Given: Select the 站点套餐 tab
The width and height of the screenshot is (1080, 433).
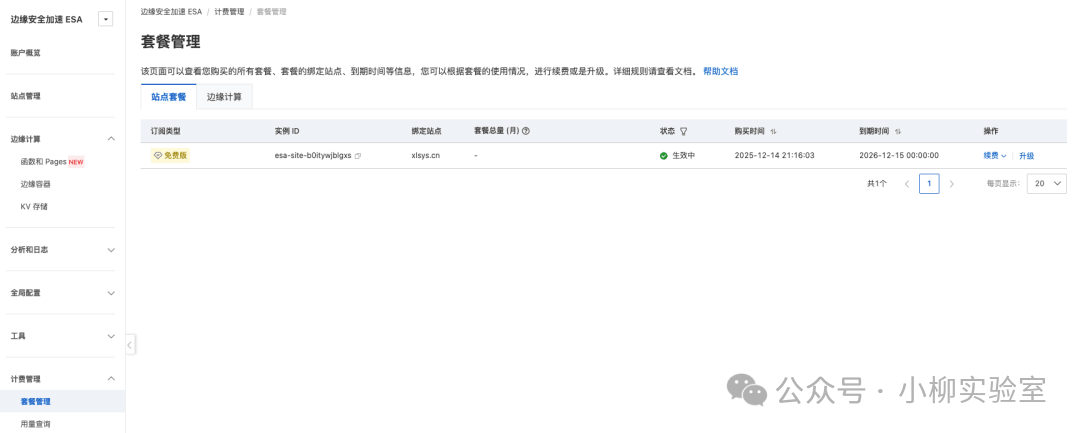Looking at the screenshot, I should tap(168, 97).
